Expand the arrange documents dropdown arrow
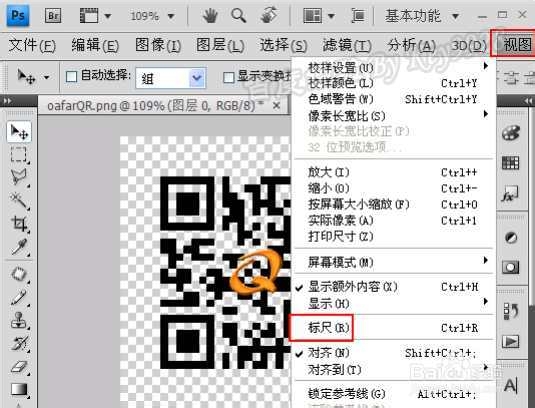The width and height of the screenshot is (535, 408). pyautogui.click(x=331, y=16)
